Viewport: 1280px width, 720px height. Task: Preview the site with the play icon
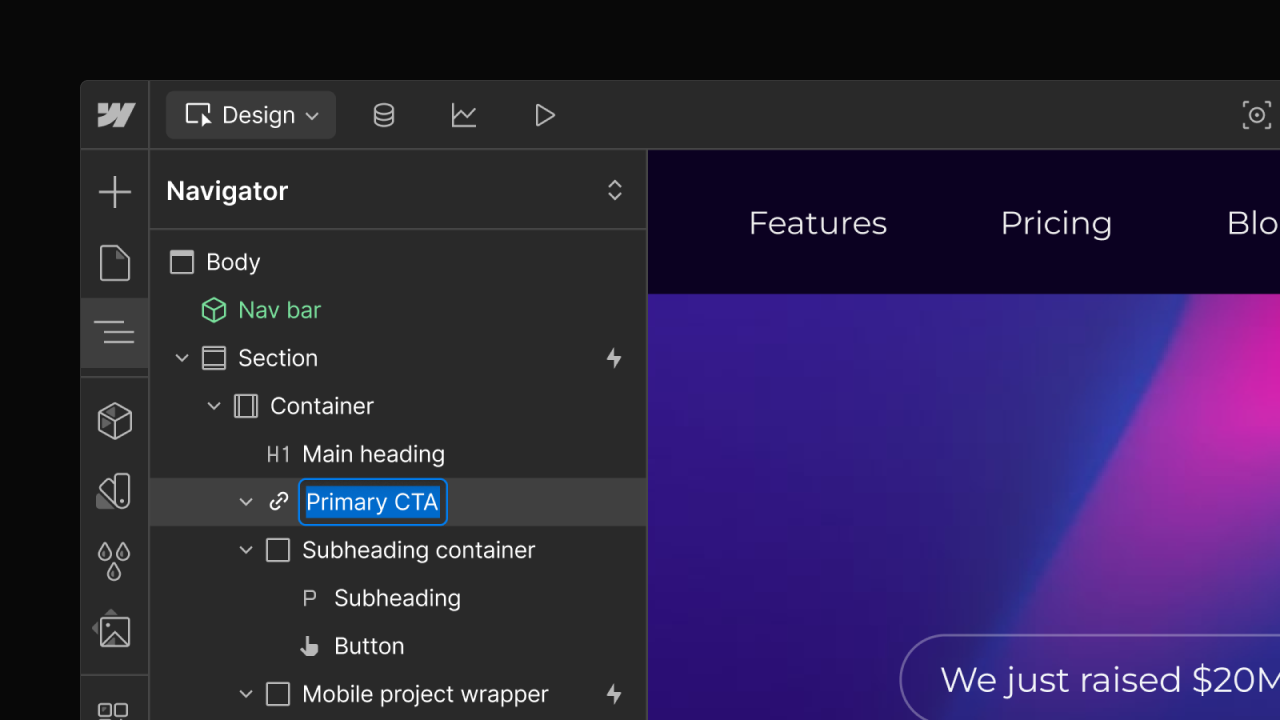pos(545,115)
